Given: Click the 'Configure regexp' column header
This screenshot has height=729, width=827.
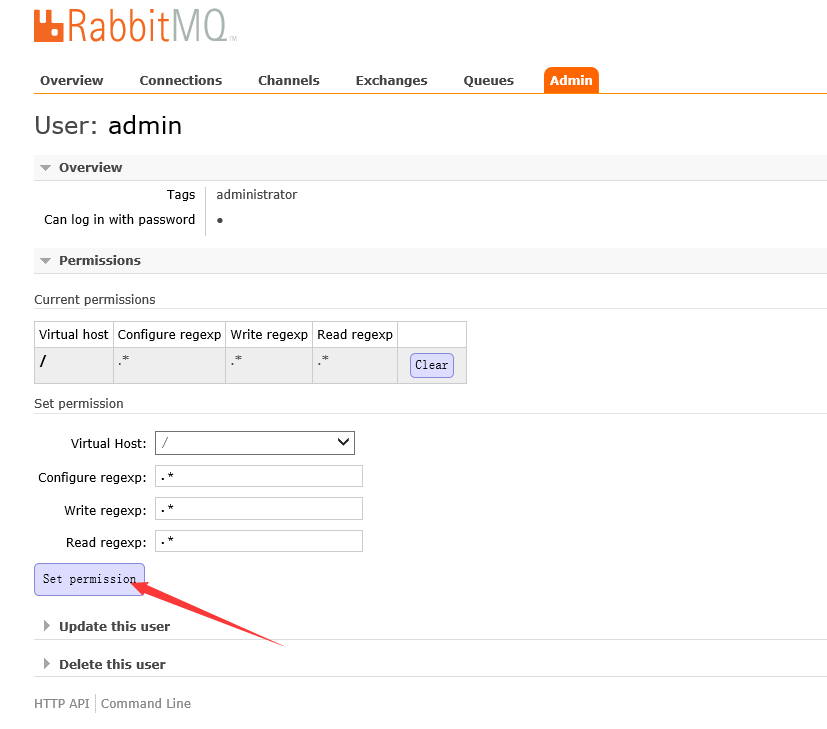Looking at the screenshot, I should click(169, 335).
